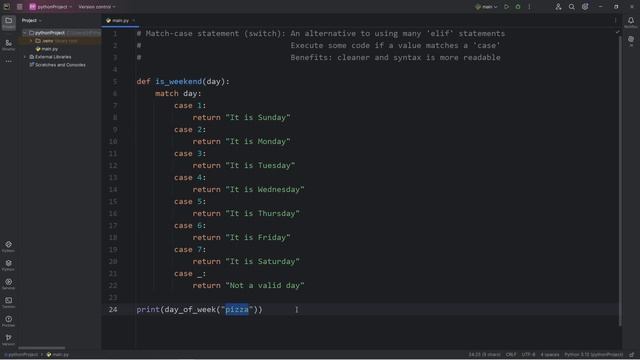Screen dimensions: 640x360
Task: Open main run configuration dropdown
Action: pos(487,7)
